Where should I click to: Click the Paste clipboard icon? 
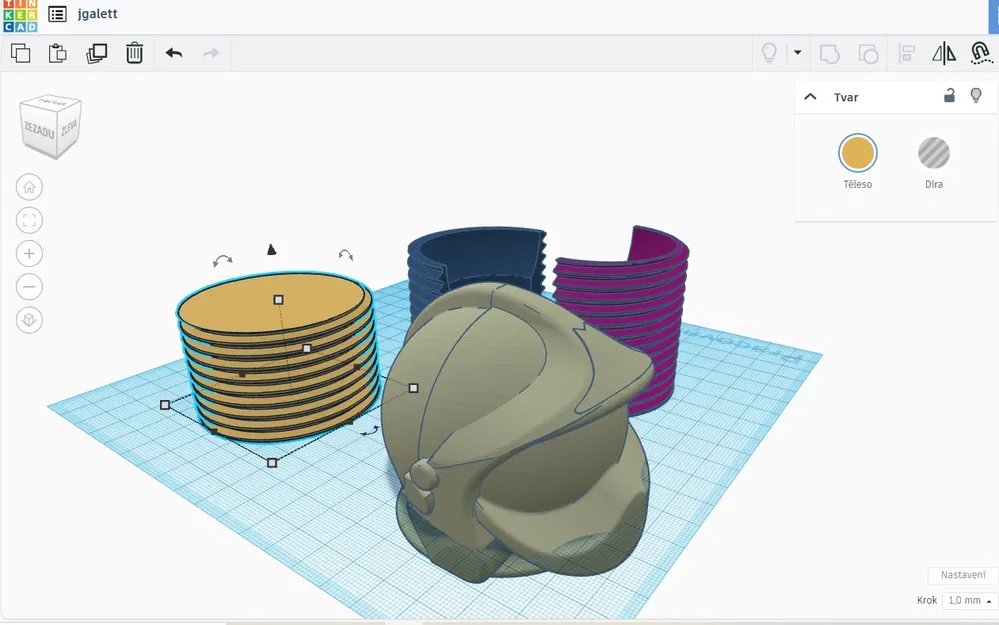[x=57, y=53]
